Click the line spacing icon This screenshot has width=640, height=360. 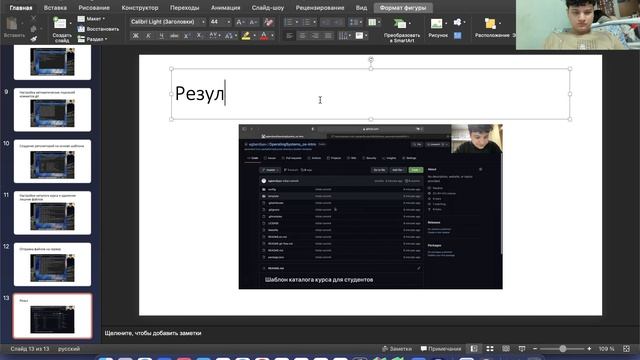(x=353, y=22)
